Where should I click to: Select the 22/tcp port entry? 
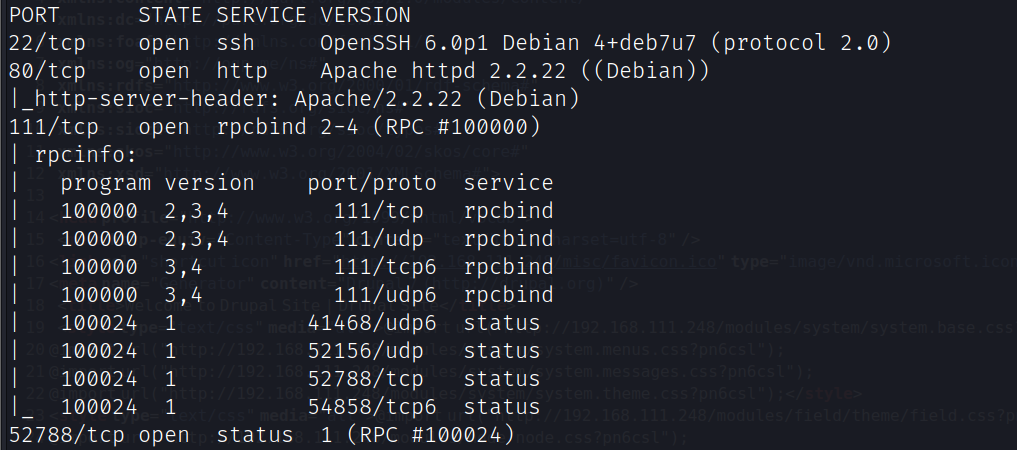[x=46, y=43]
